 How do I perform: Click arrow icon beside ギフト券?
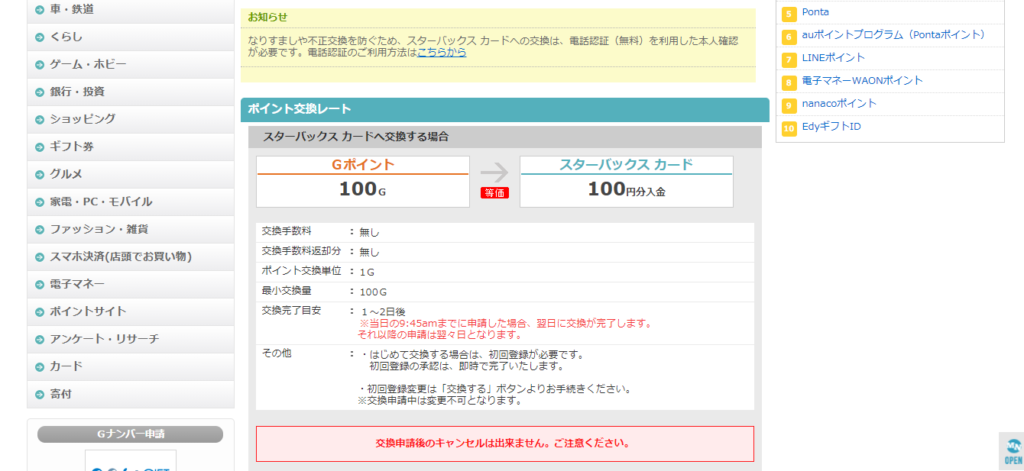tap(40, 148)
